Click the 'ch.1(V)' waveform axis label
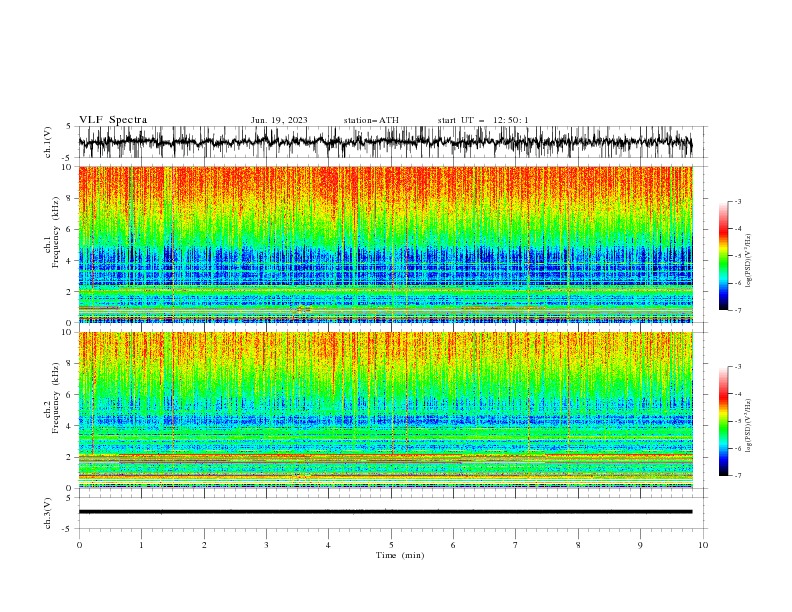 click(48, 142)
